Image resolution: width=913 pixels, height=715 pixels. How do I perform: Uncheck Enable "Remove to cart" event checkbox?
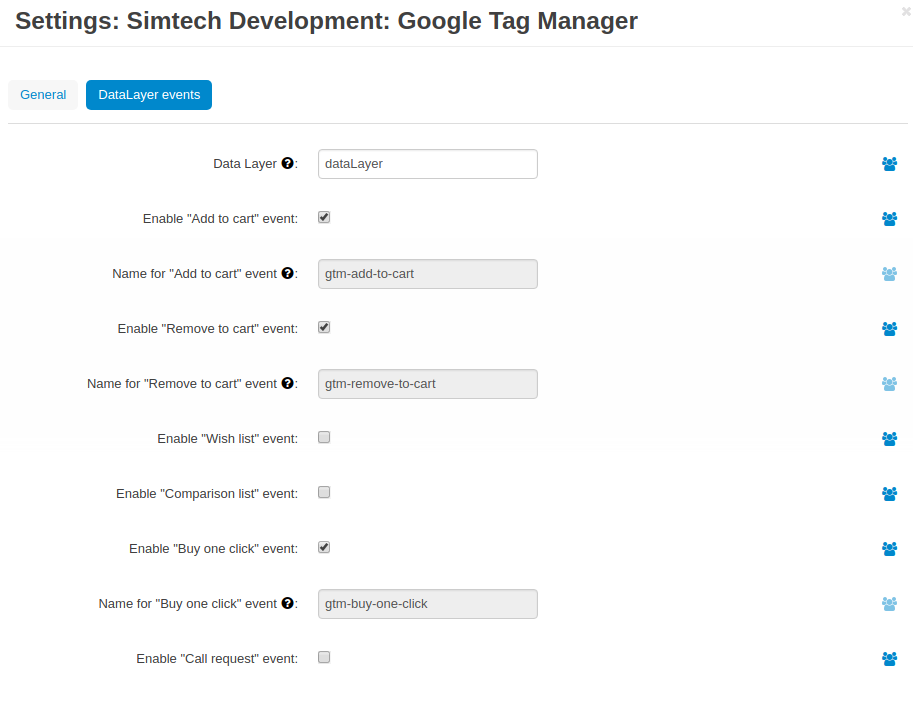pyautogui.click(x=324, y=327)
